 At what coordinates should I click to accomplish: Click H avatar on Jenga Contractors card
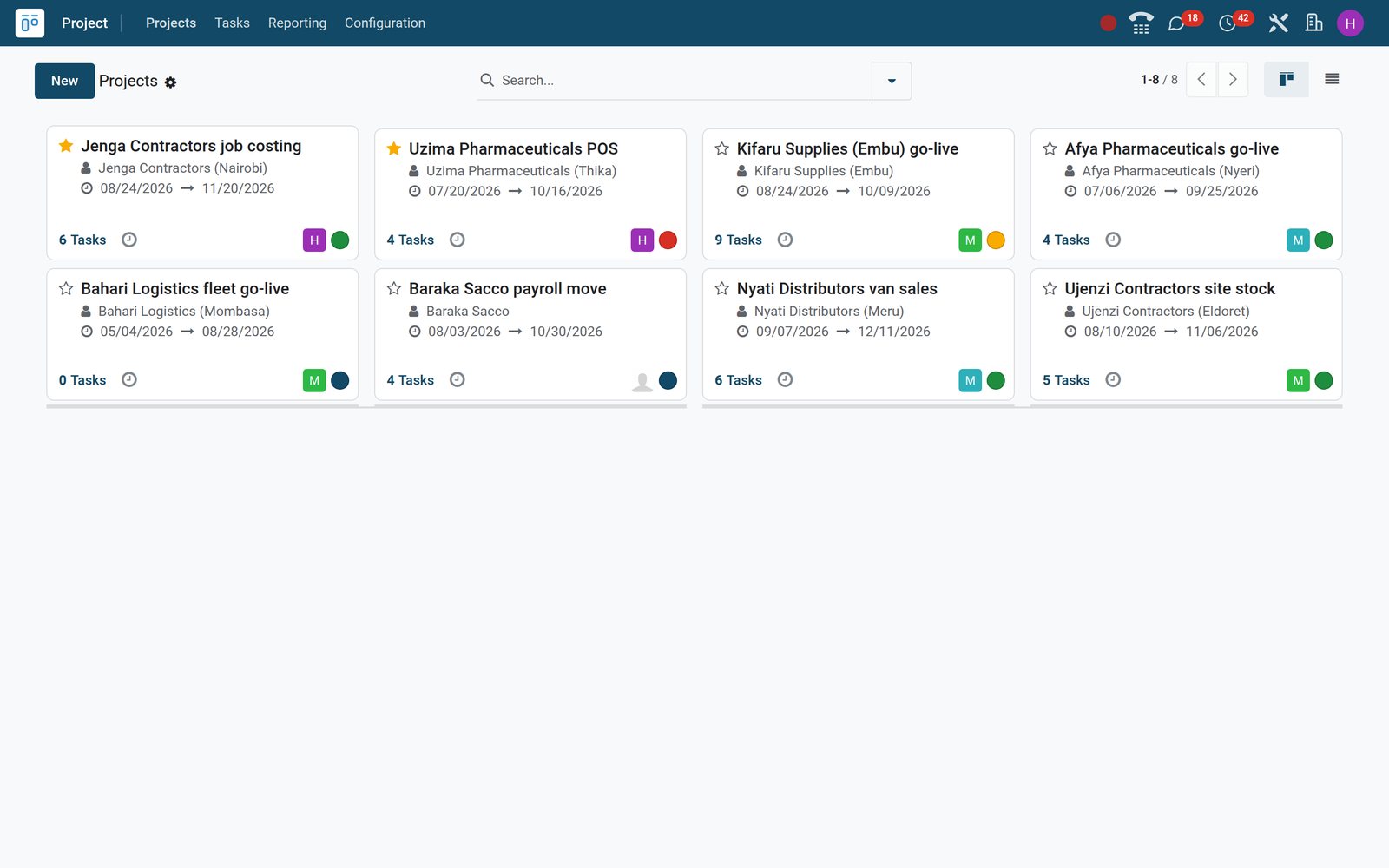pyautogui.click(x=314, y=240)
